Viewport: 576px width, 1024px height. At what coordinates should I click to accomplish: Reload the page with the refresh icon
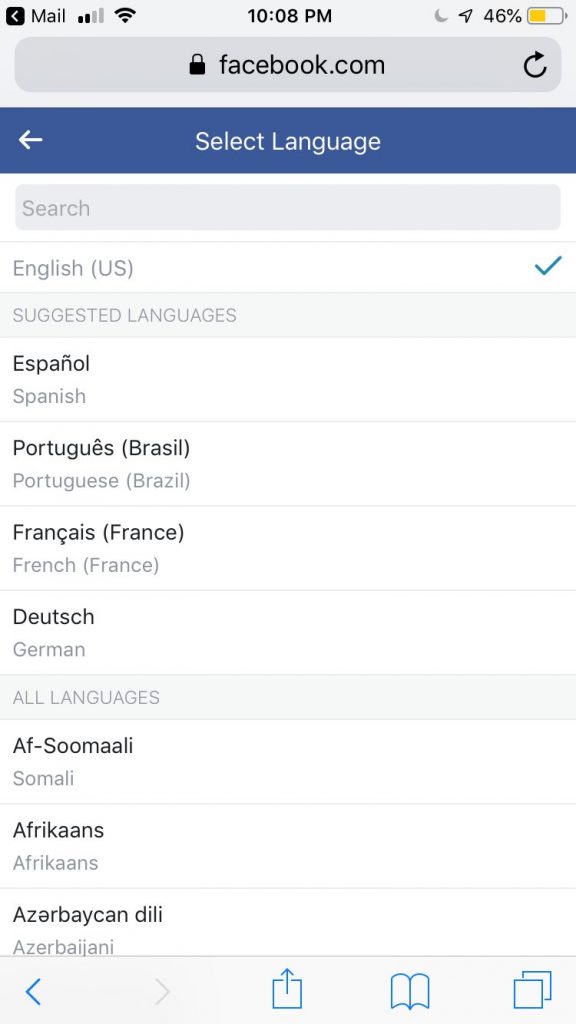tap(535, 65)
